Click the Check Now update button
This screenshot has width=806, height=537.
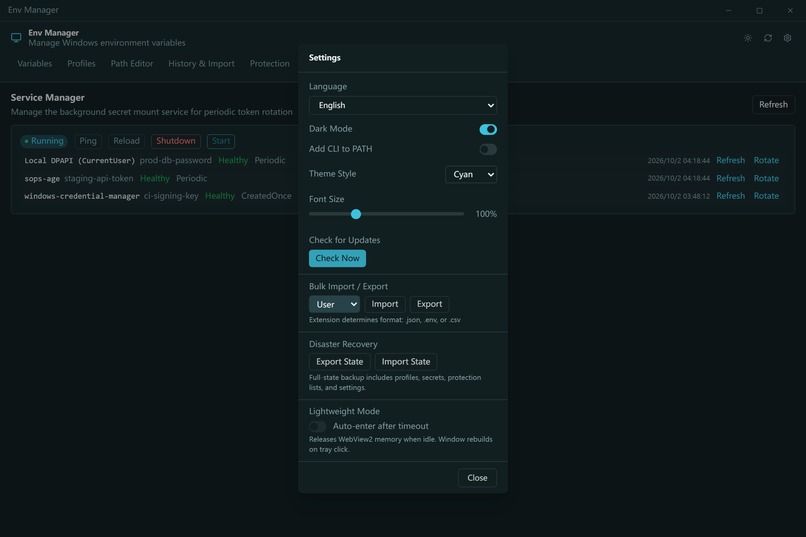[337, 258]
